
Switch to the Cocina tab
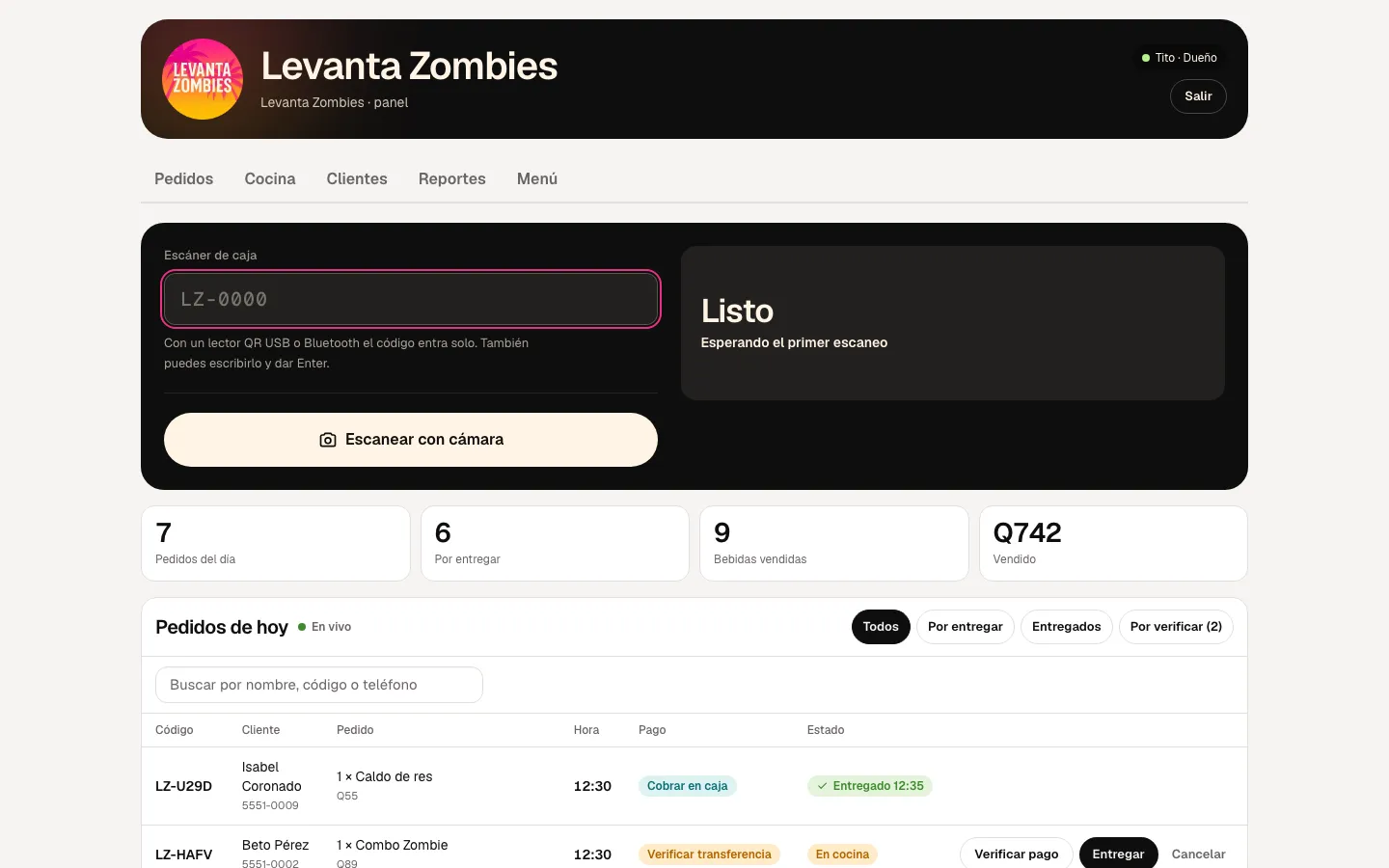click(x=270, y=178)
